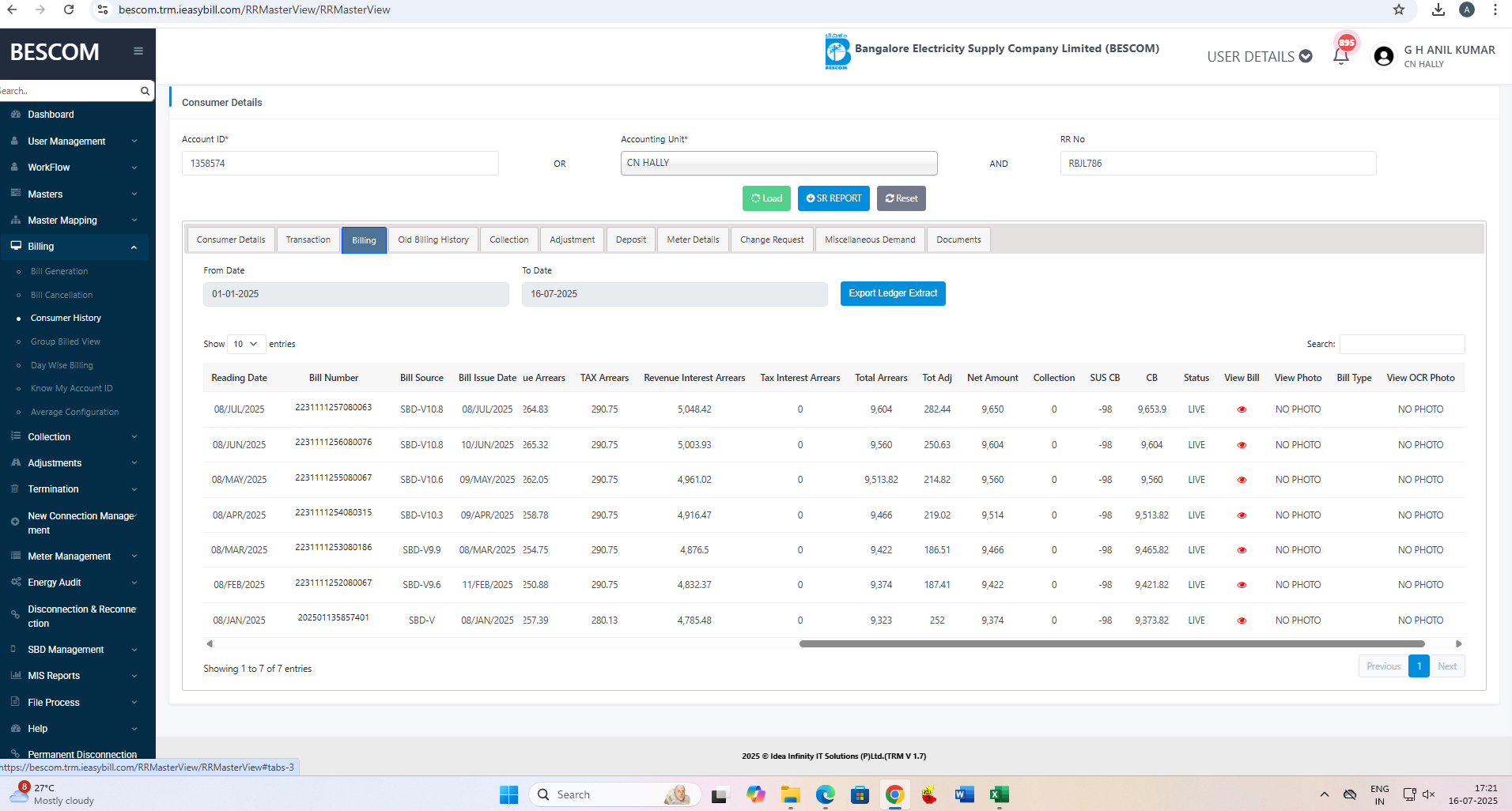Click the MIS Reports chart icon
Screen dimensions: 1512x811
(15, 676)
